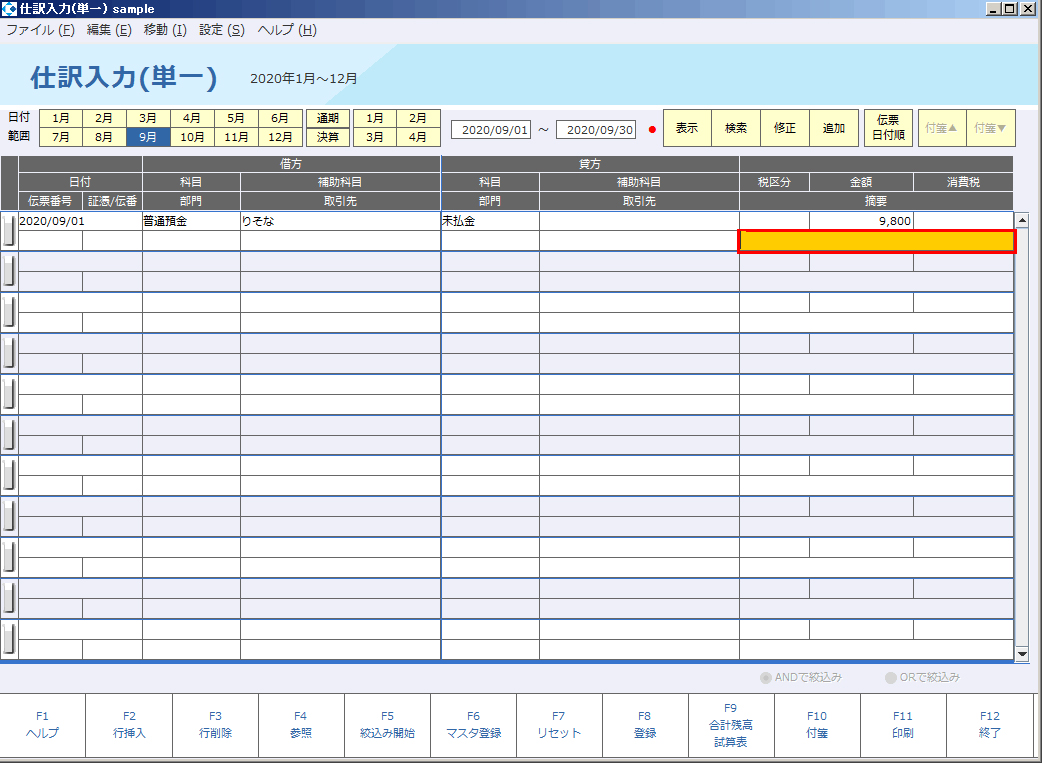
Task: Click the scrollbar up arrow of journal grid
Action: [1022, 220]
